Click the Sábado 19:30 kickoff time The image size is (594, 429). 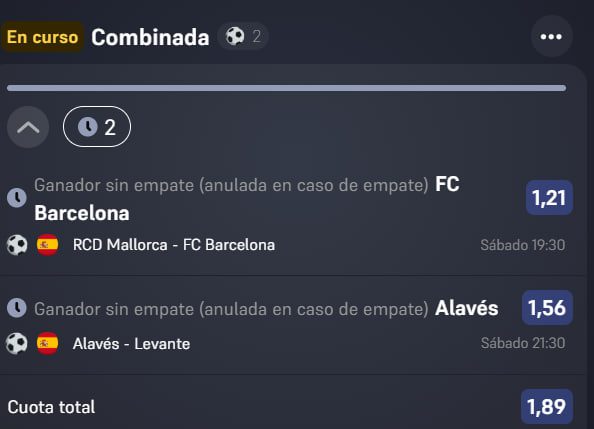pyautogui.click(x=523, y=245)
